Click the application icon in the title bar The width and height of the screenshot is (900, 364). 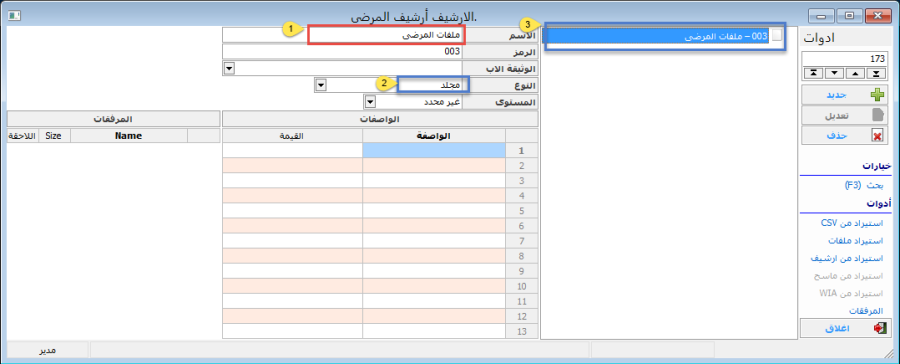click(15, 16)
